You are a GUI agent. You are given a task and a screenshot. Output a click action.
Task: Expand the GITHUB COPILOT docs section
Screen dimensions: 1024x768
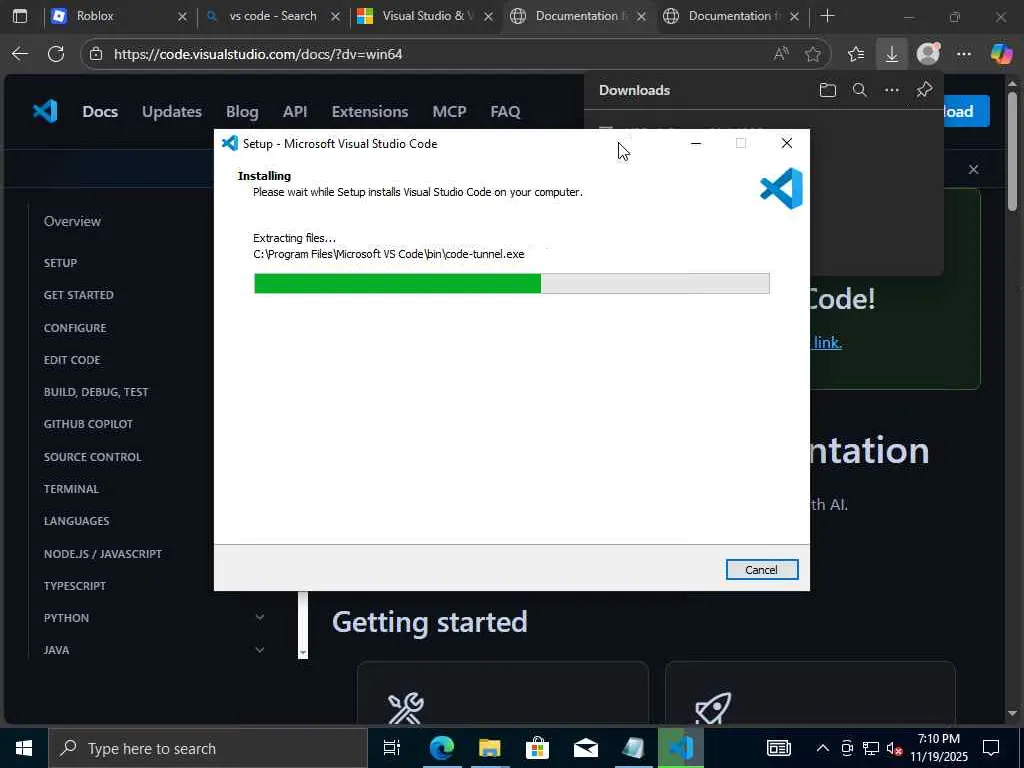coord(88,424)
